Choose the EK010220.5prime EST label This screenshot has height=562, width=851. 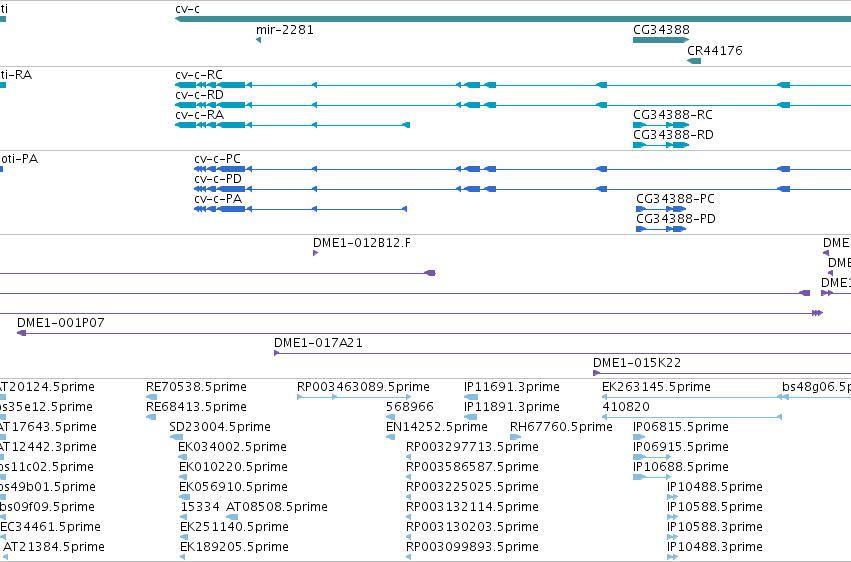coord(233,467)
